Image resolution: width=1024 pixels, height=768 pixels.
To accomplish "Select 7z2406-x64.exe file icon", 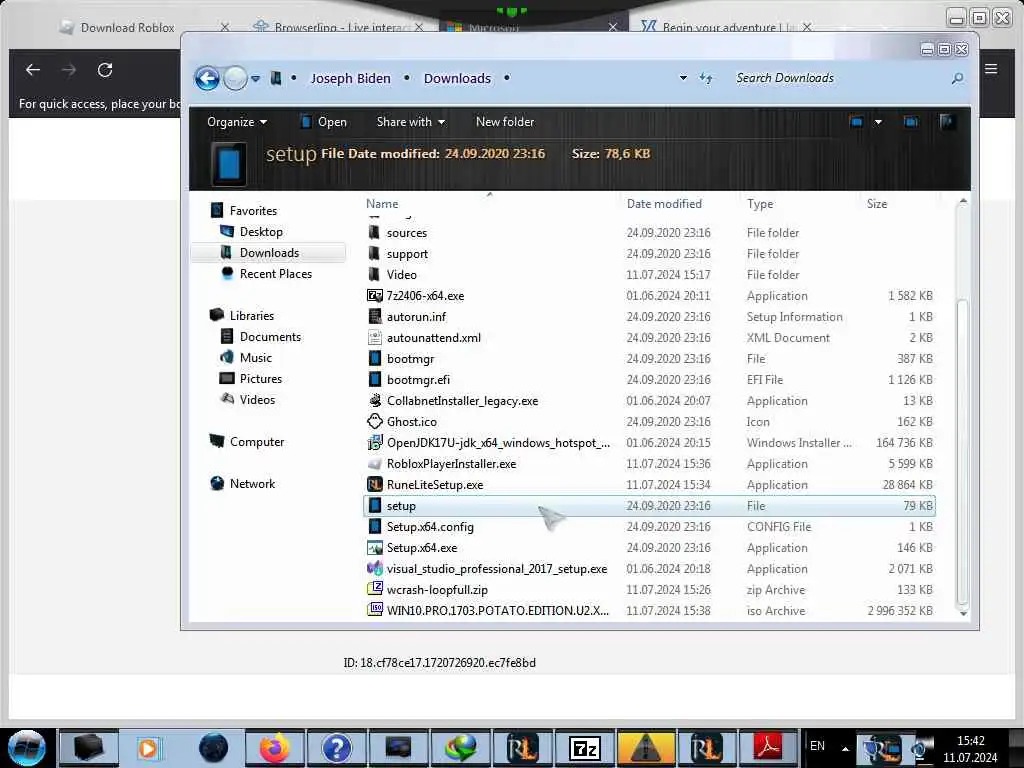I will (x=374, y=296).
